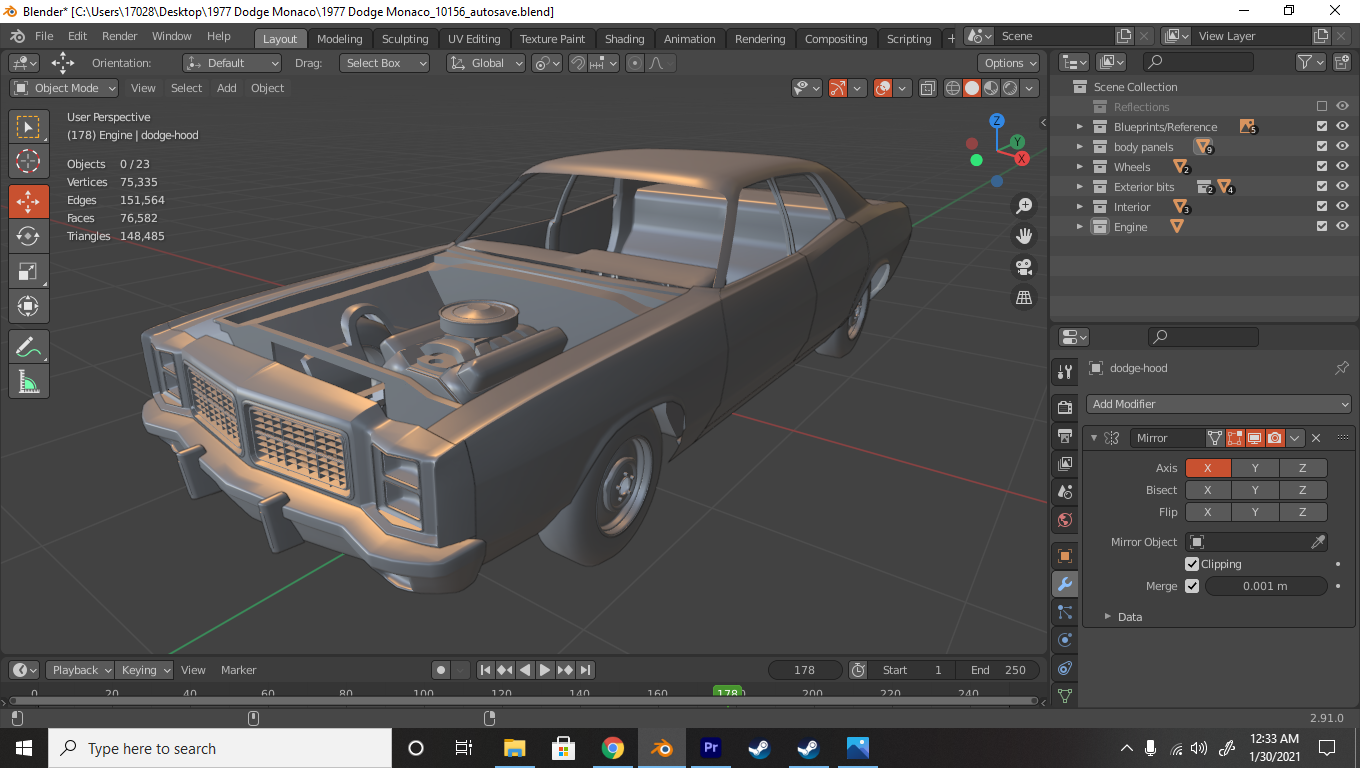Toggle Mirror Axis X button
Screen dimensions: 1360x768
tap(1208, 468)
